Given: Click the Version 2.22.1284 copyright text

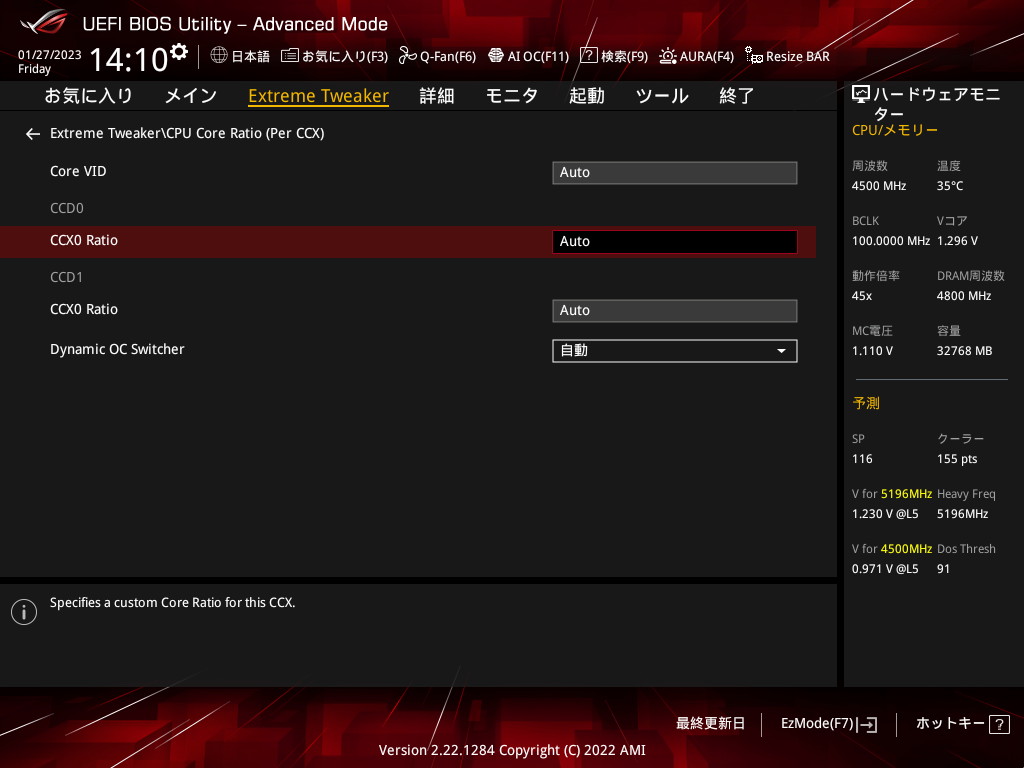Looking at the screenshot, I should tap(512, 750).
